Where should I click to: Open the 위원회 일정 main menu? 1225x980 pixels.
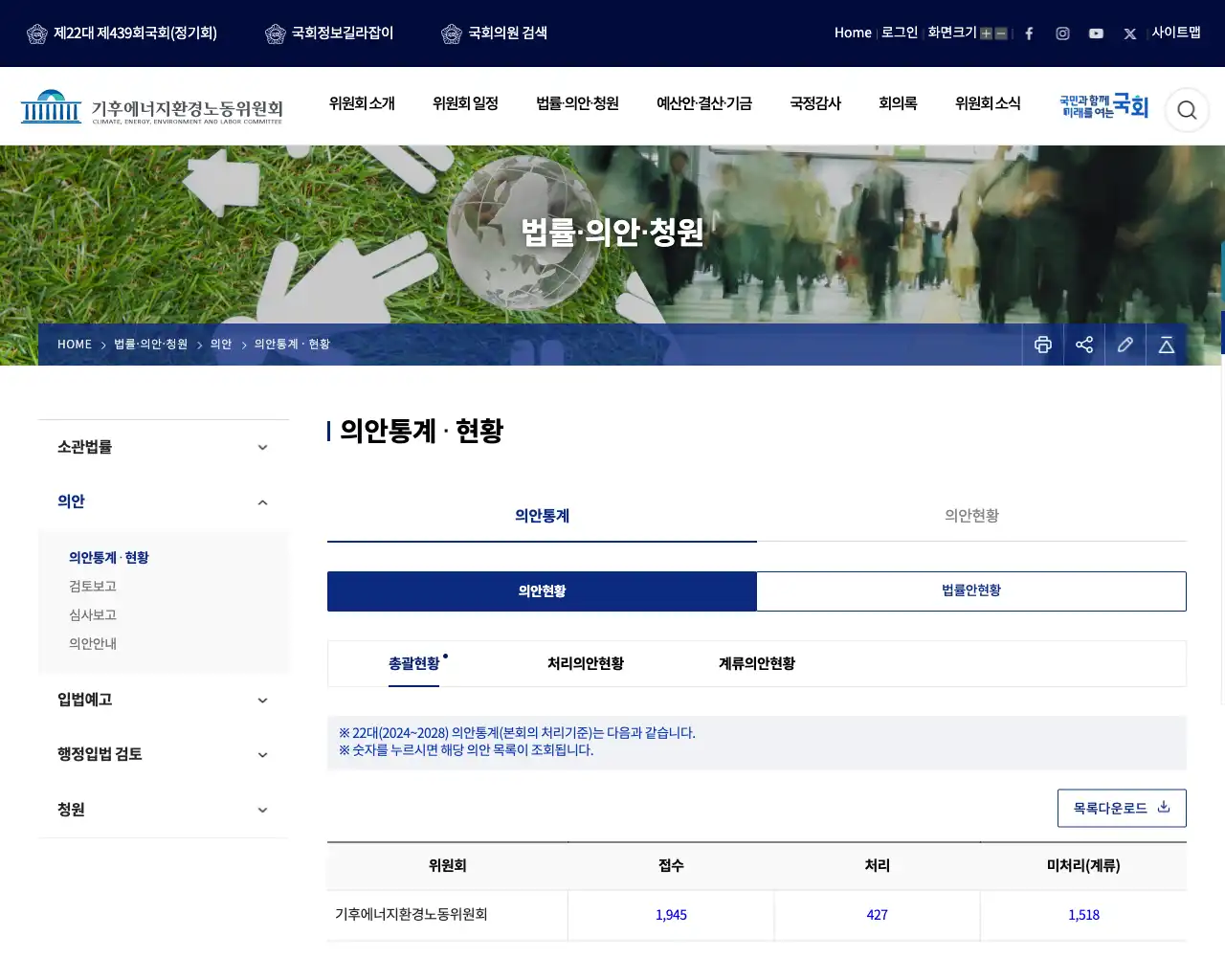coord(465,103)
